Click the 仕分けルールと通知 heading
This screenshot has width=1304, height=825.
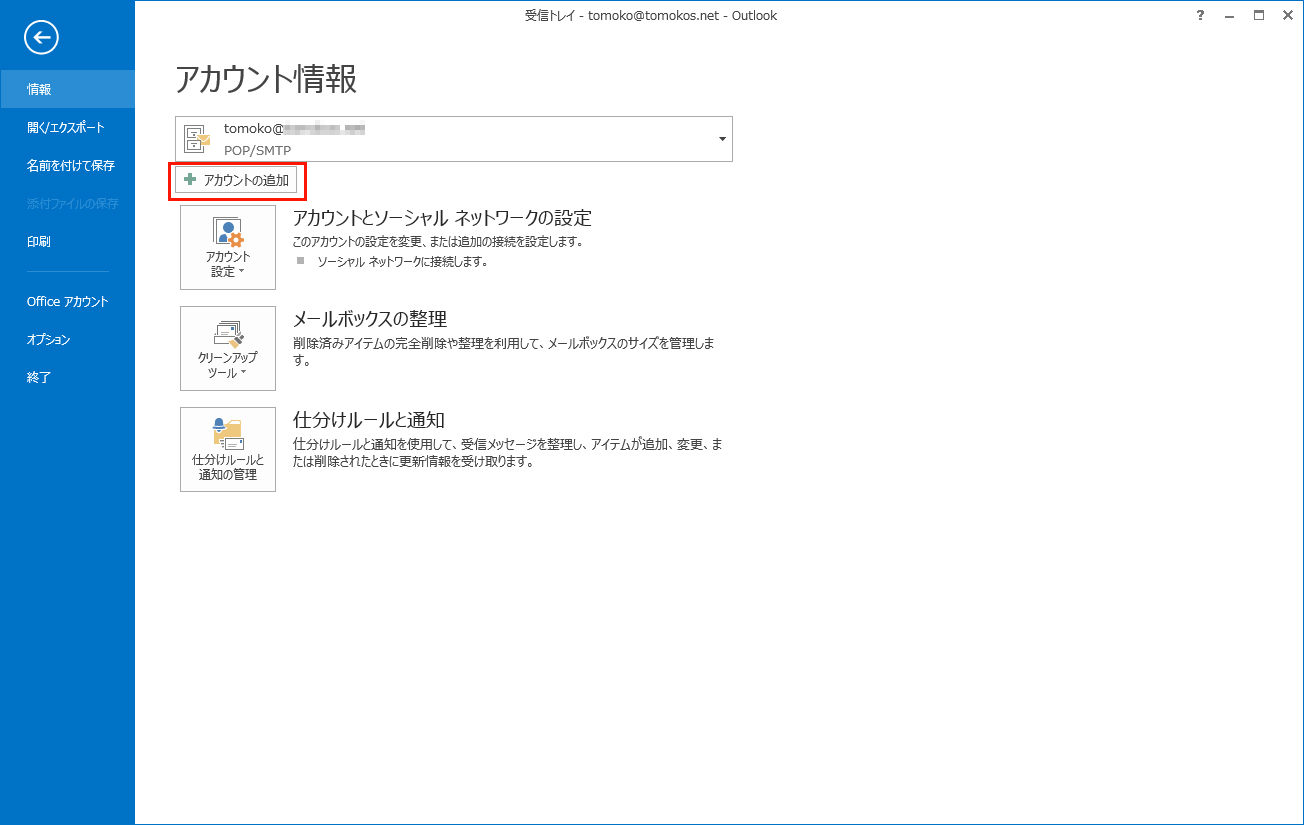pos(368,420)
